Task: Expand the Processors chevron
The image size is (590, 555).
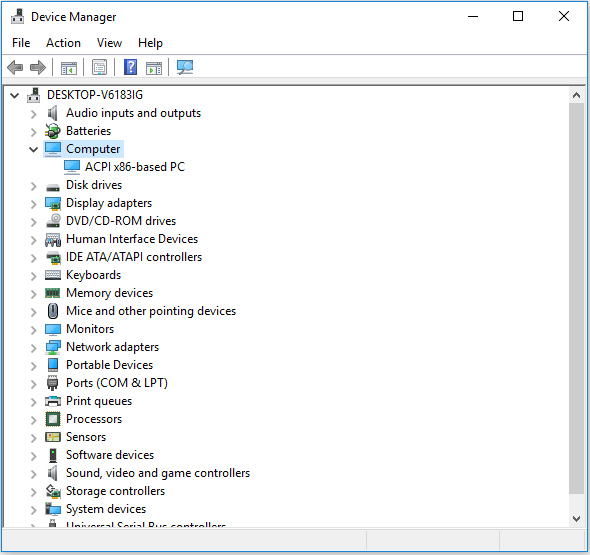Action: pyautogui.click(x=33, y=420)
